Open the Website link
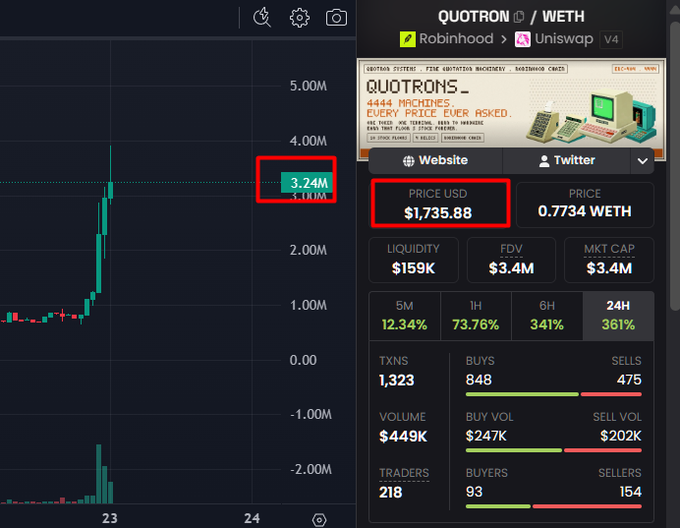 tap(435, 160)
